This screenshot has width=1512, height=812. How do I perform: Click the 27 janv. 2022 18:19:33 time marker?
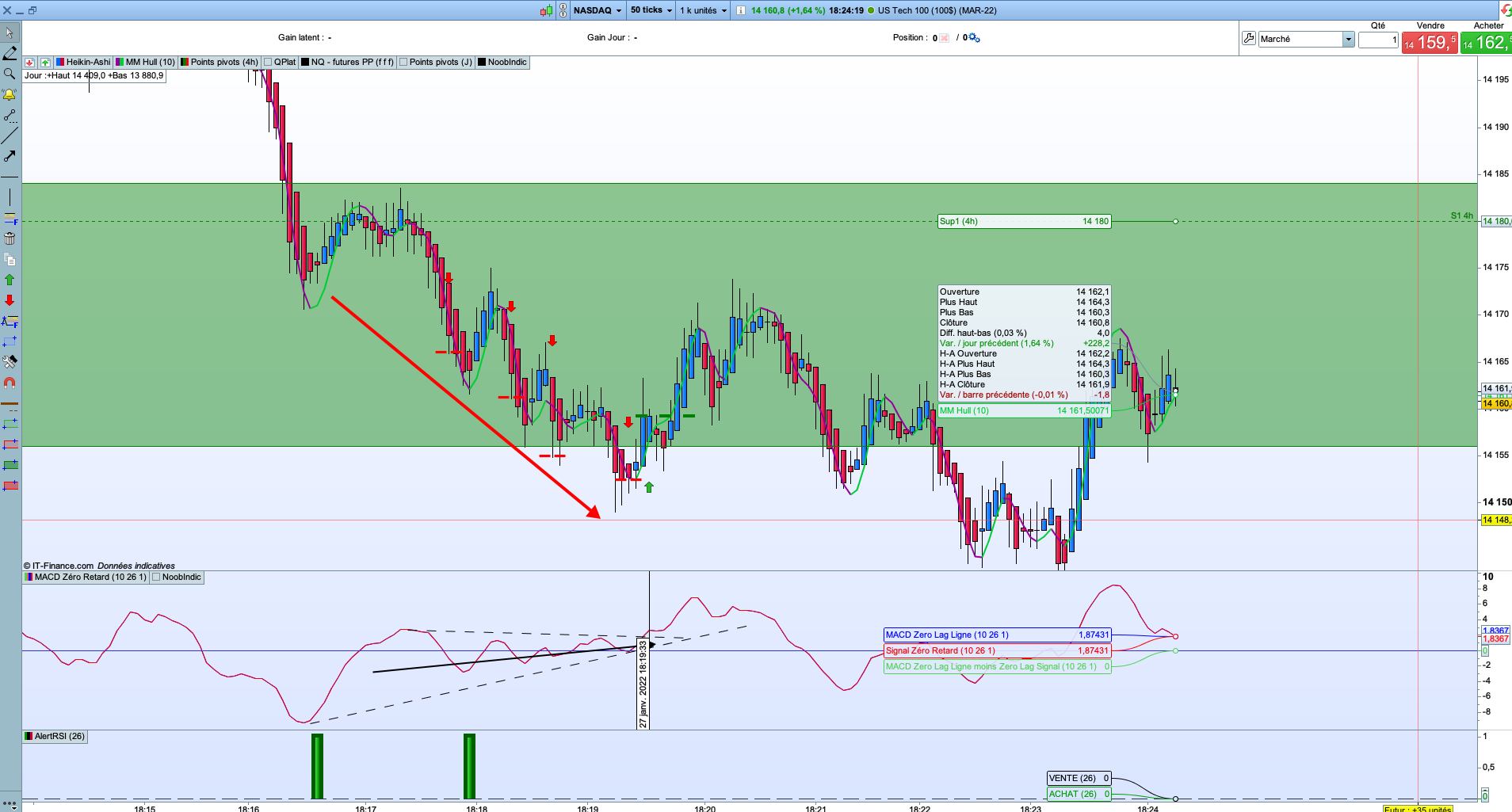[643, 684]
